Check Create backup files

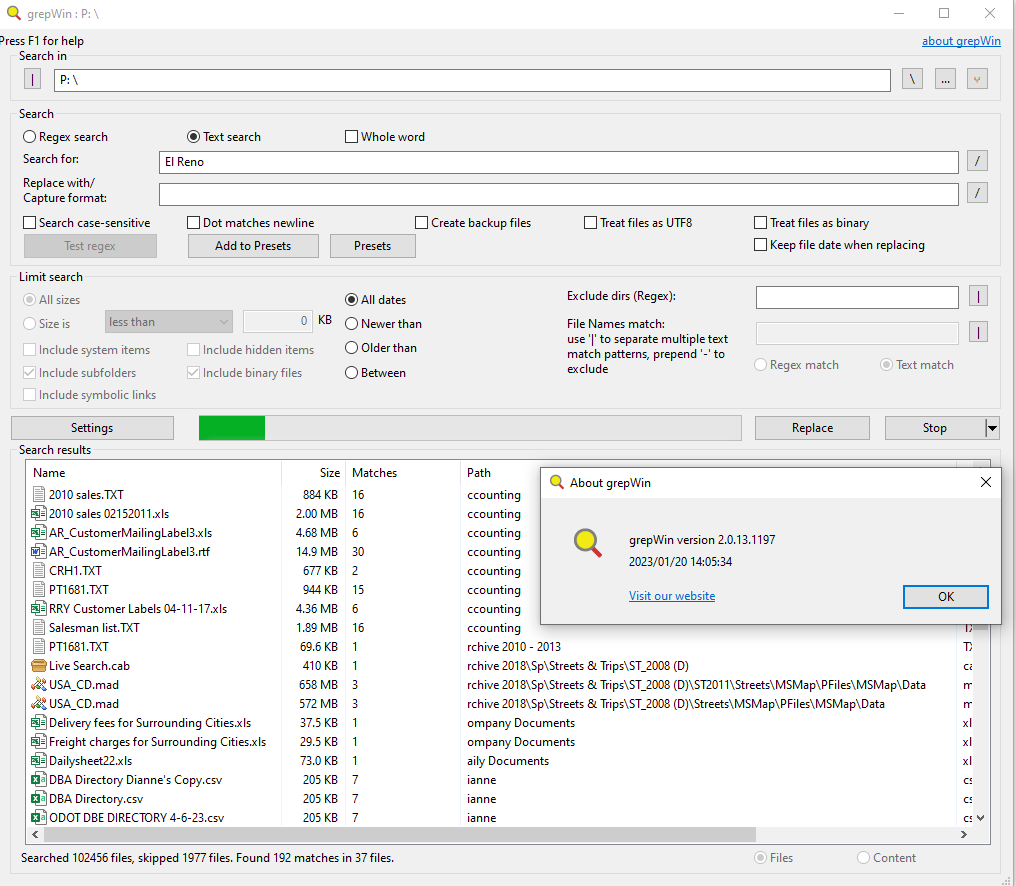(421, 222)
